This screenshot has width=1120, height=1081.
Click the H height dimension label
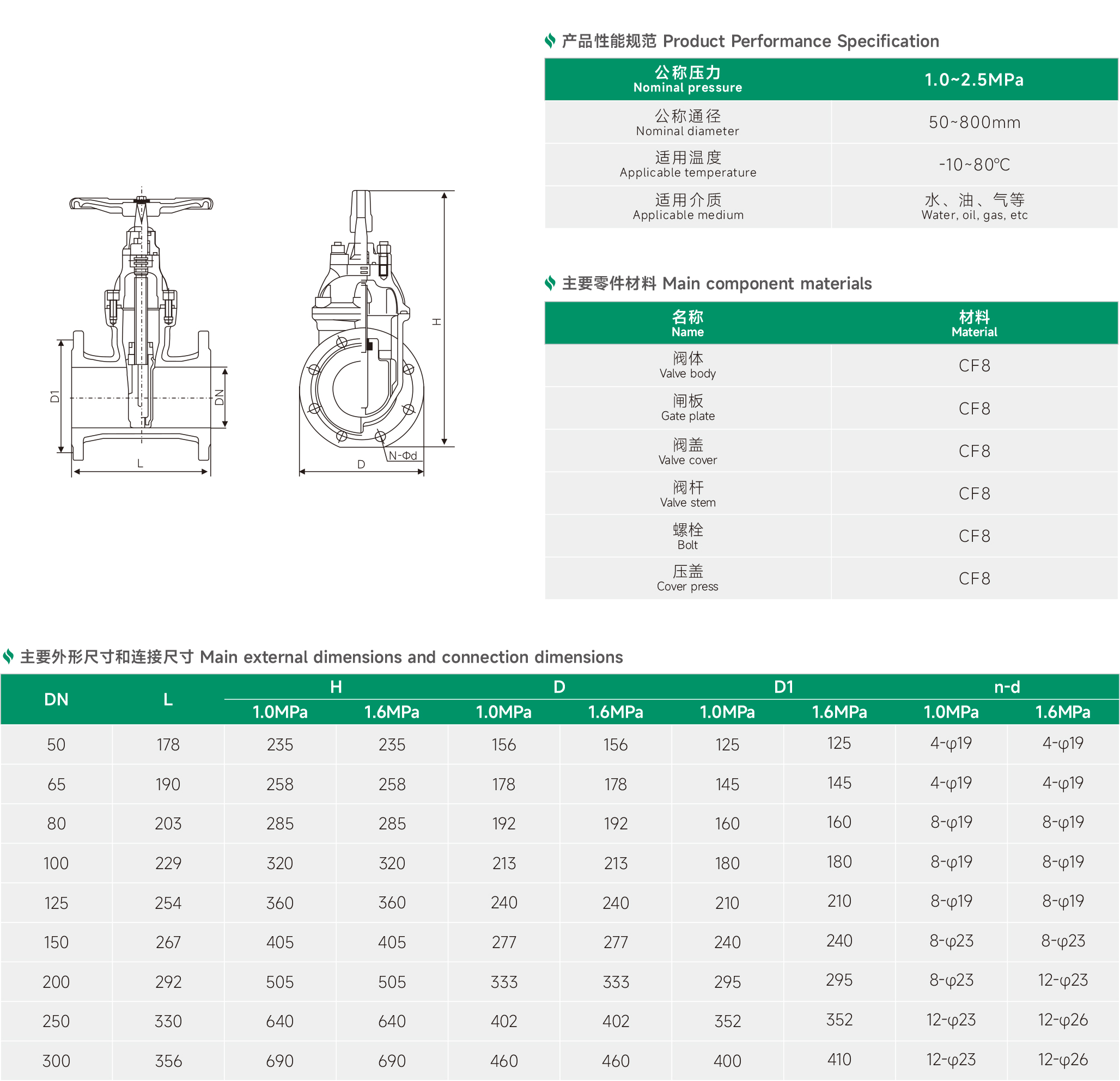point(436,322)
